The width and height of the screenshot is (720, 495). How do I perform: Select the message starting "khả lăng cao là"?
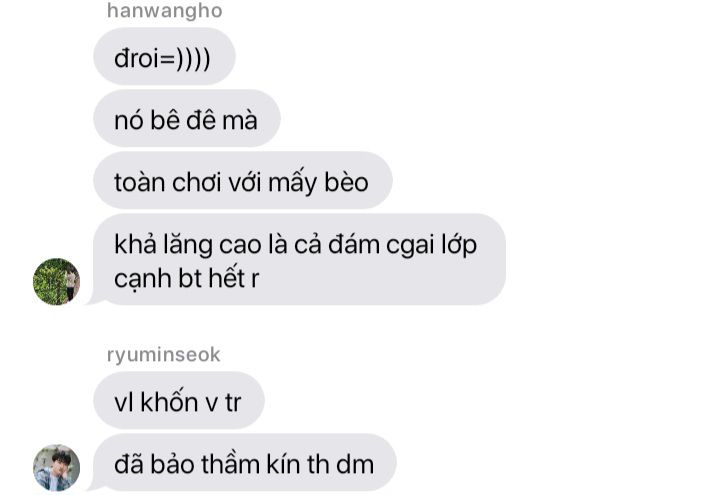[x=299, y=259]
